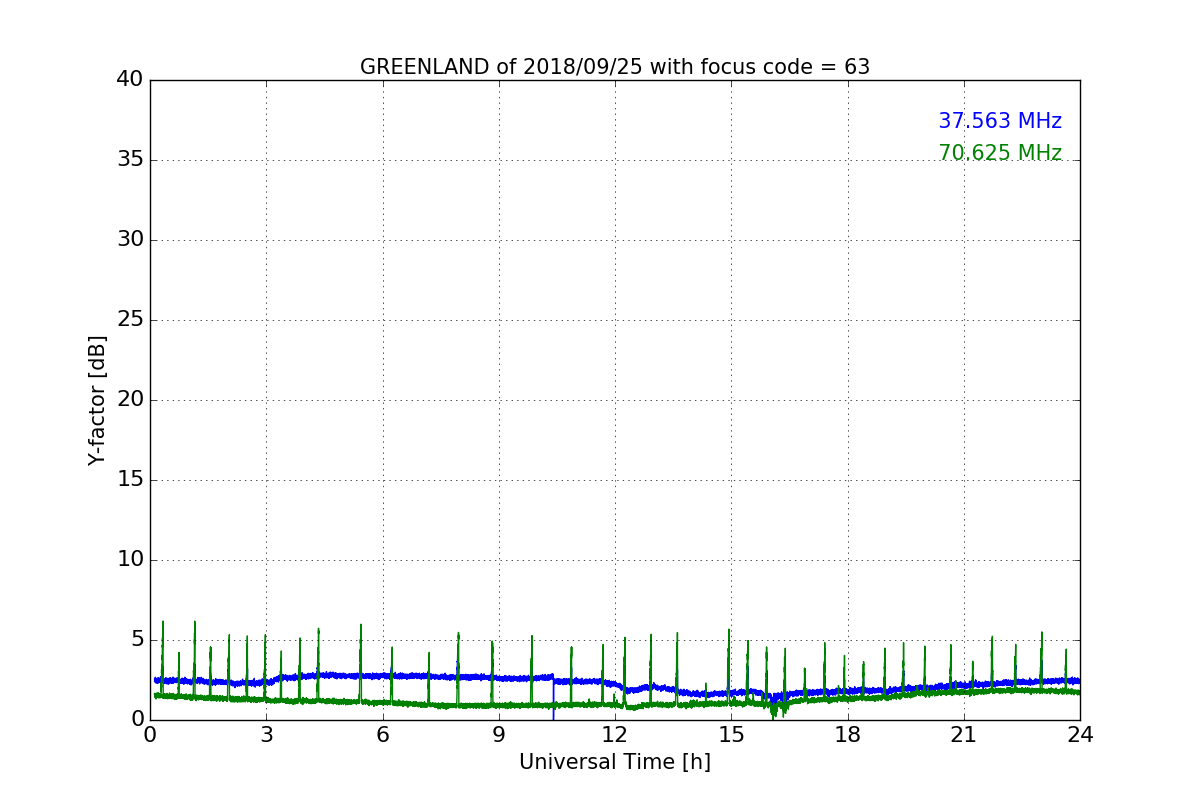Click the x-axis tick label 24
This screenshot has height=800, width=1200.
coord(1080,734)
